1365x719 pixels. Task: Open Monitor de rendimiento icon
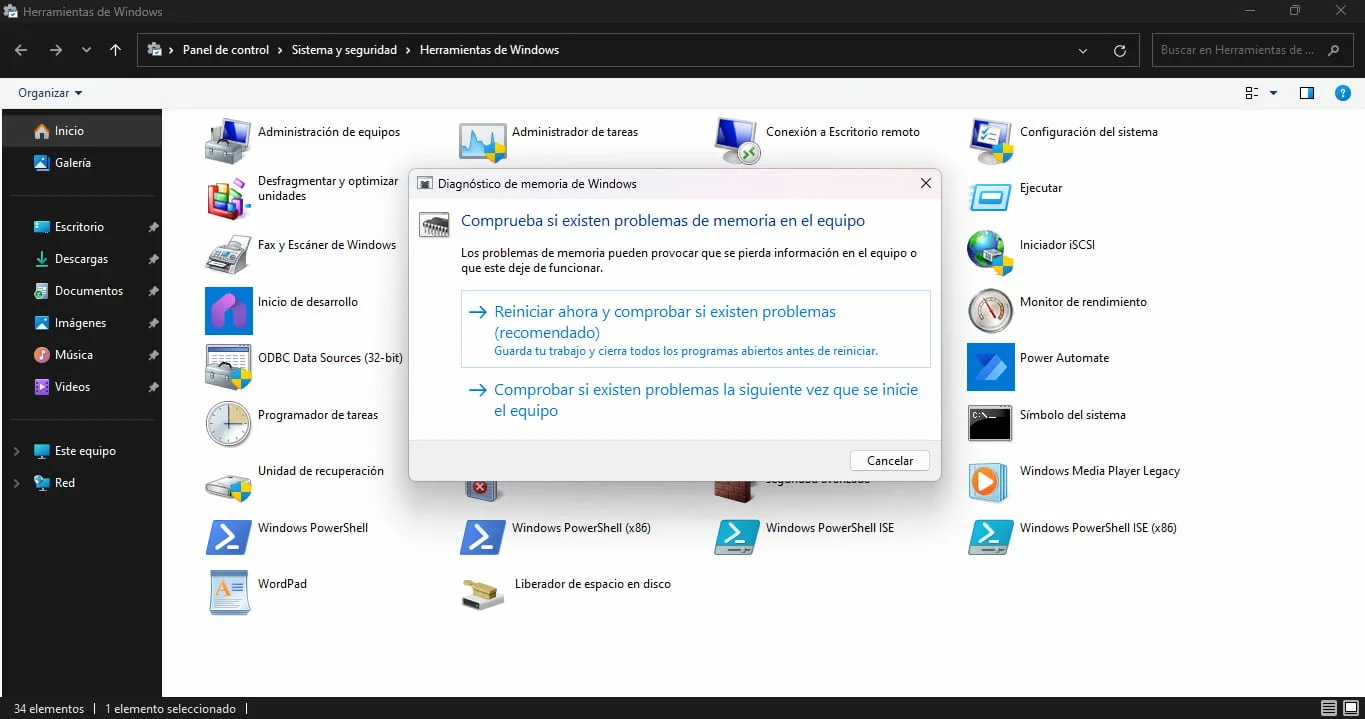coord(991,310)
